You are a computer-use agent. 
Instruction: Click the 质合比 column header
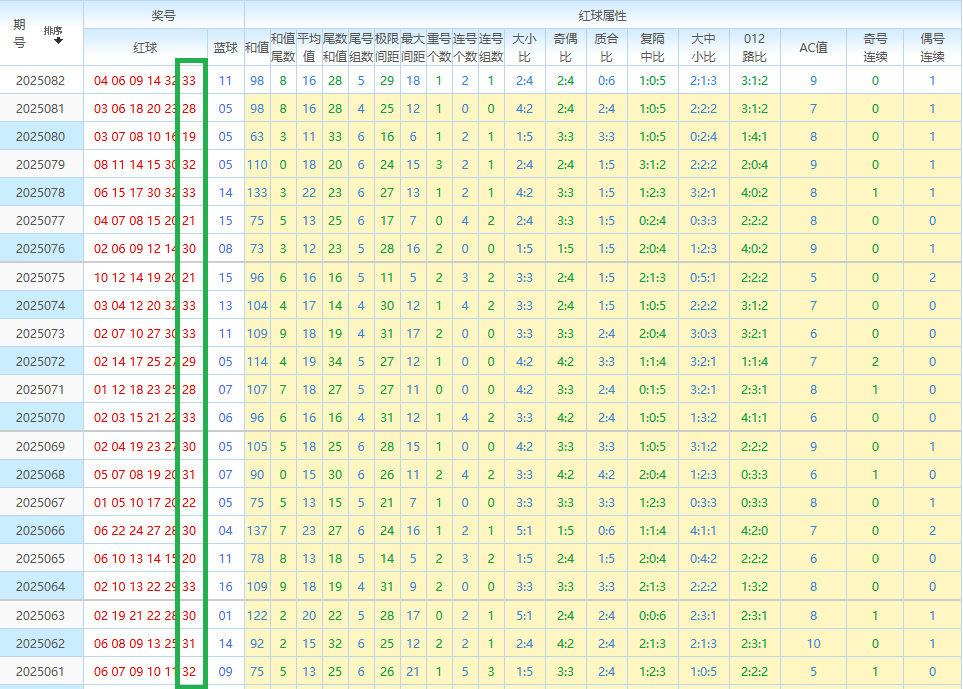606,47
